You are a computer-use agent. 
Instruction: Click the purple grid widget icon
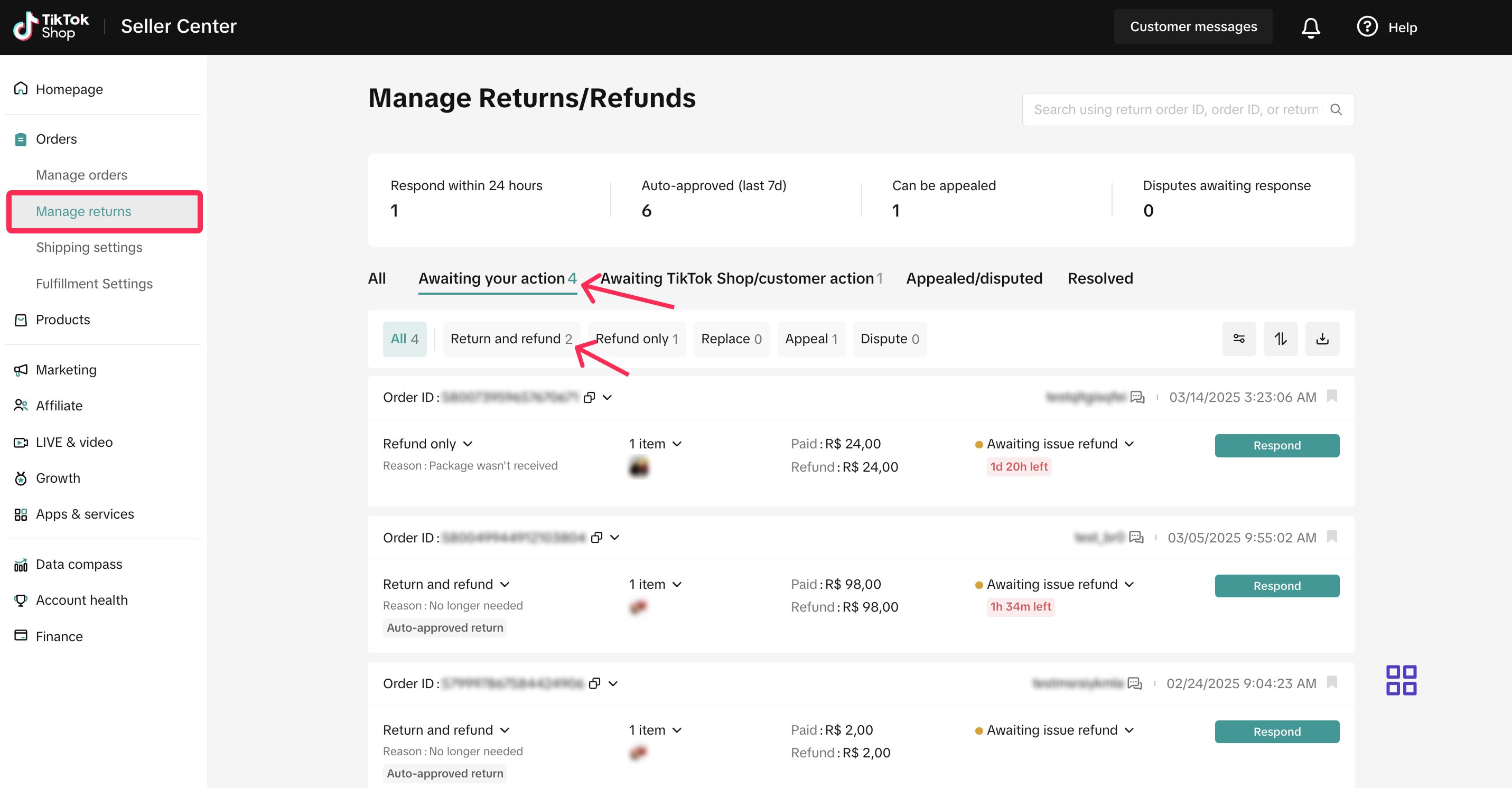point(1401,679)
